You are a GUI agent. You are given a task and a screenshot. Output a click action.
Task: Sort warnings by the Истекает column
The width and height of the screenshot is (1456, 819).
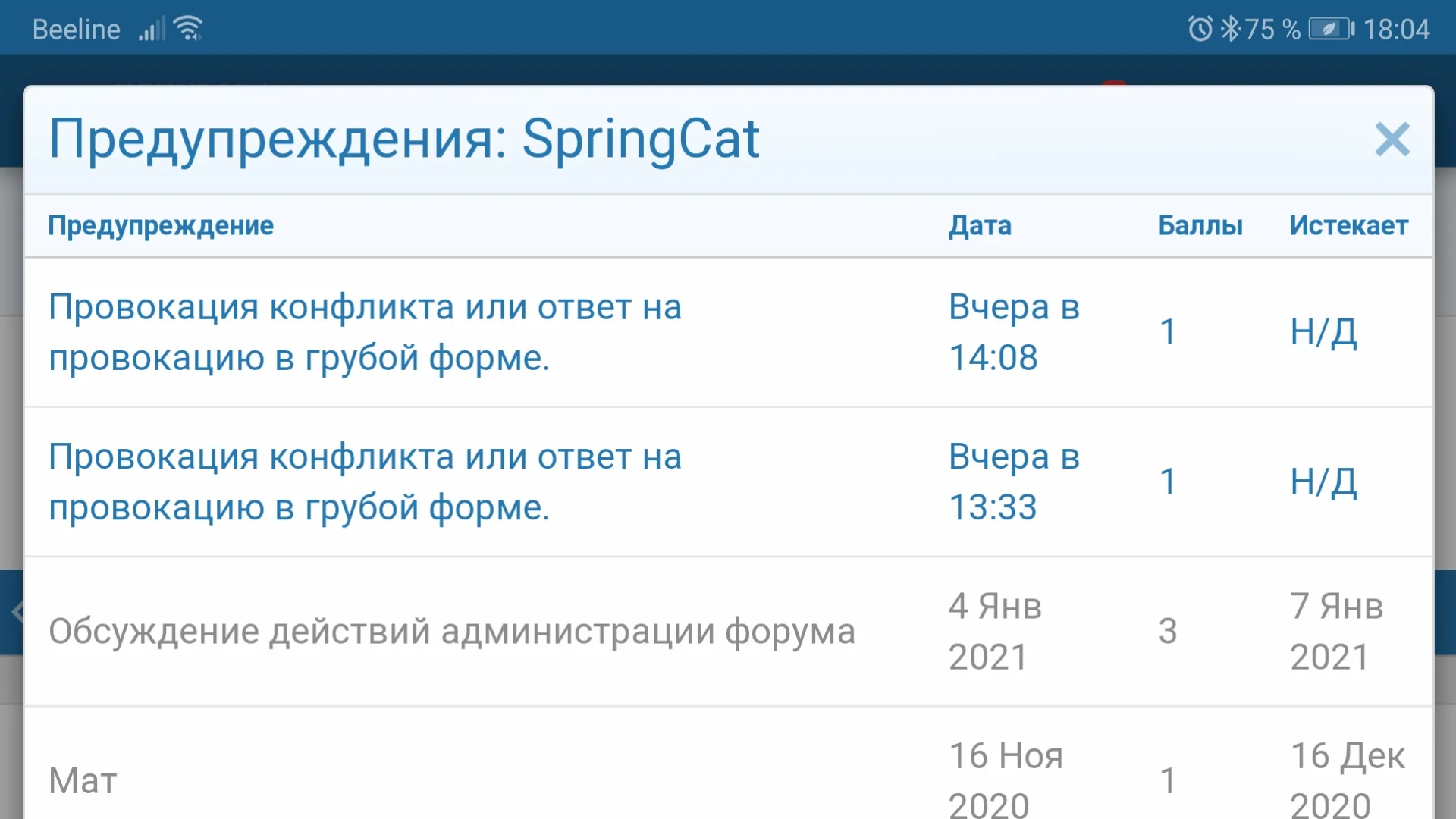point(1348,225)
